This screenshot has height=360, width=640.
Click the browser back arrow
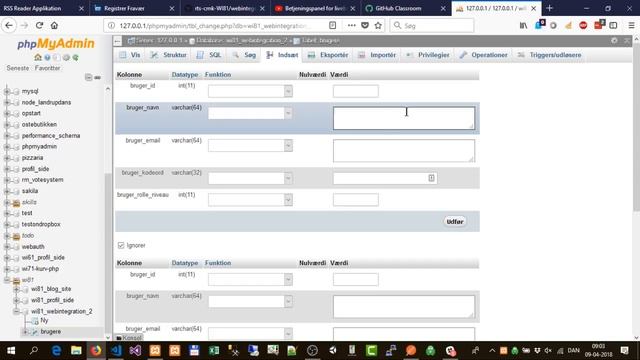click(x=9, y=25)
